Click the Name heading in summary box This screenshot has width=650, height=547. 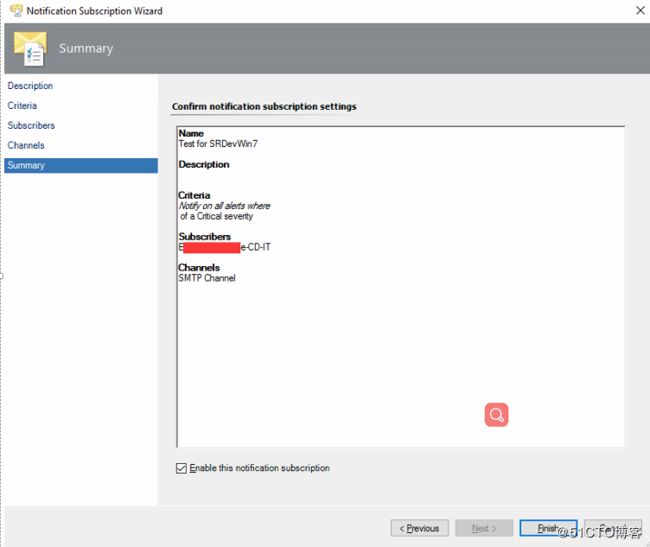coord(191,133)
